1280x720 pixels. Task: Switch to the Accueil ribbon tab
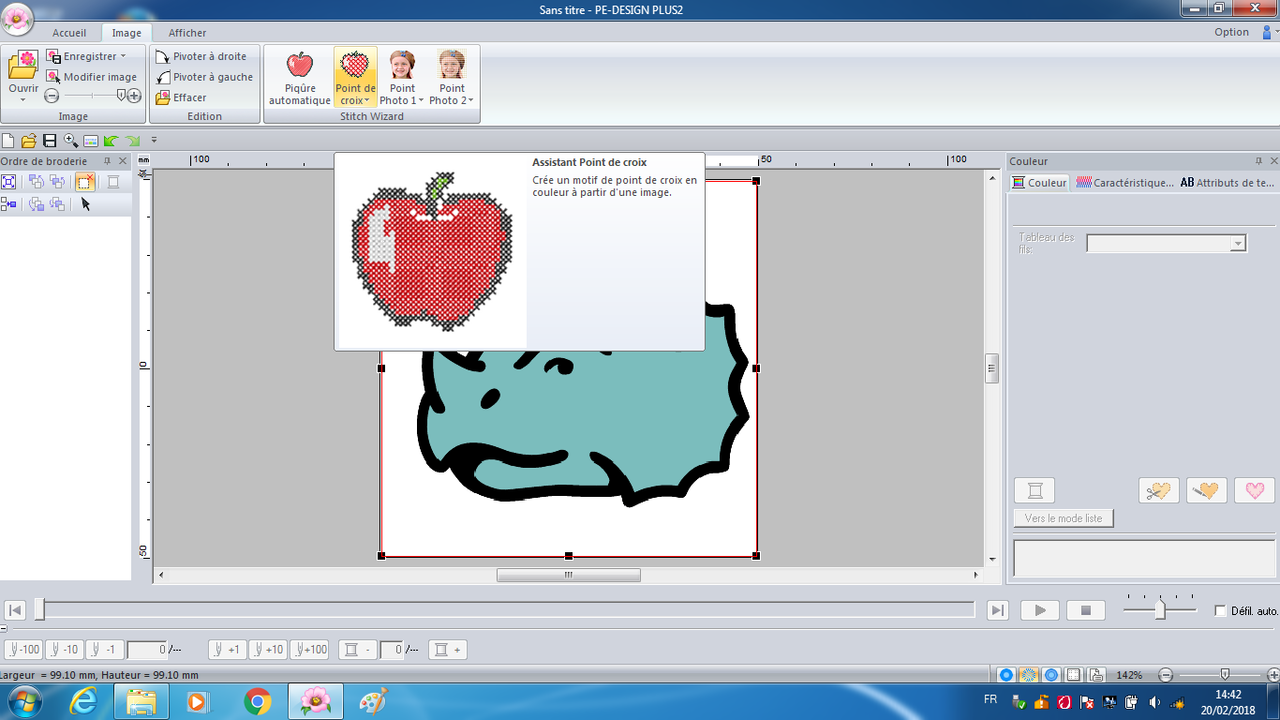pos(69,33)
